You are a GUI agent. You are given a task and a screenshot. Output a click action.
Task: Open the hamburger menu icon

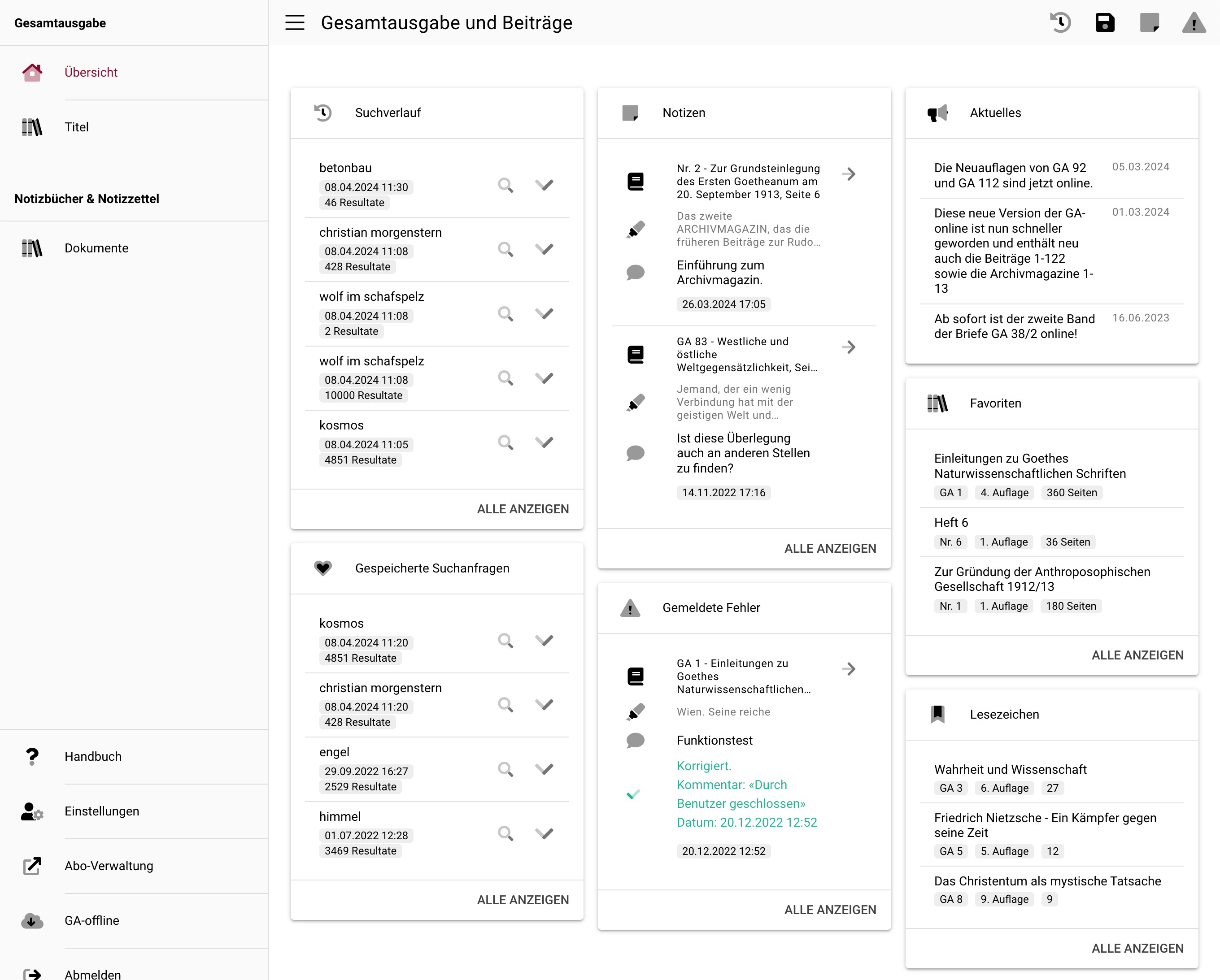tap(294, 22)
